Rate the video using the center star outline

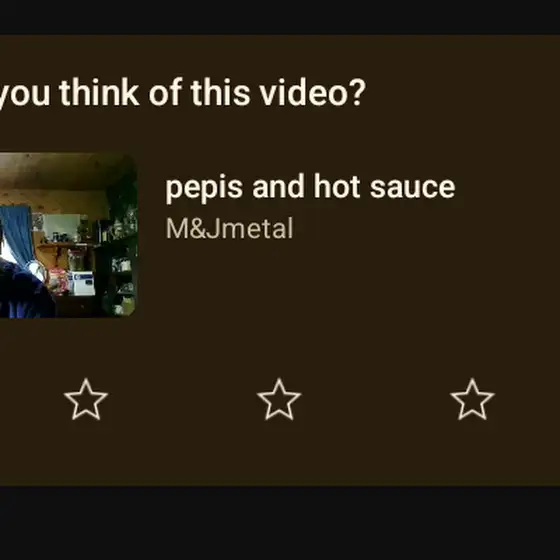tap(279, 399)
